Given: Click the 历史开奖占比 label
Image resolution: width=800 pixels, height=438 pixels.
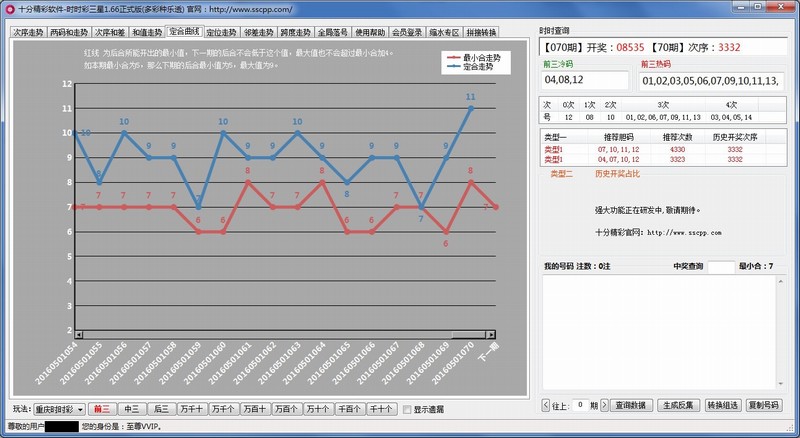Looking at the screenshot, I should click(x=617, y=174).
